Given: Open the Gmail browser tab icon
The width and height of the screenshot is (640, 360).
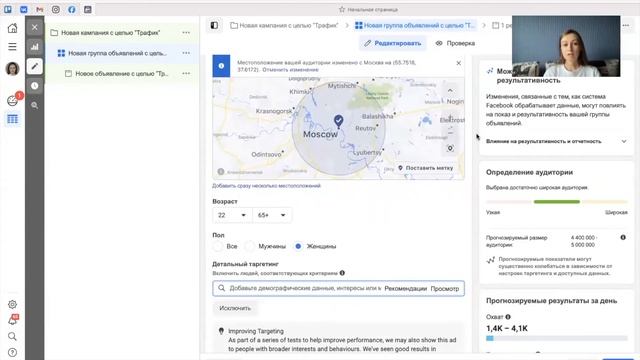Looking at the screenshot, I should tap(40, 9).
